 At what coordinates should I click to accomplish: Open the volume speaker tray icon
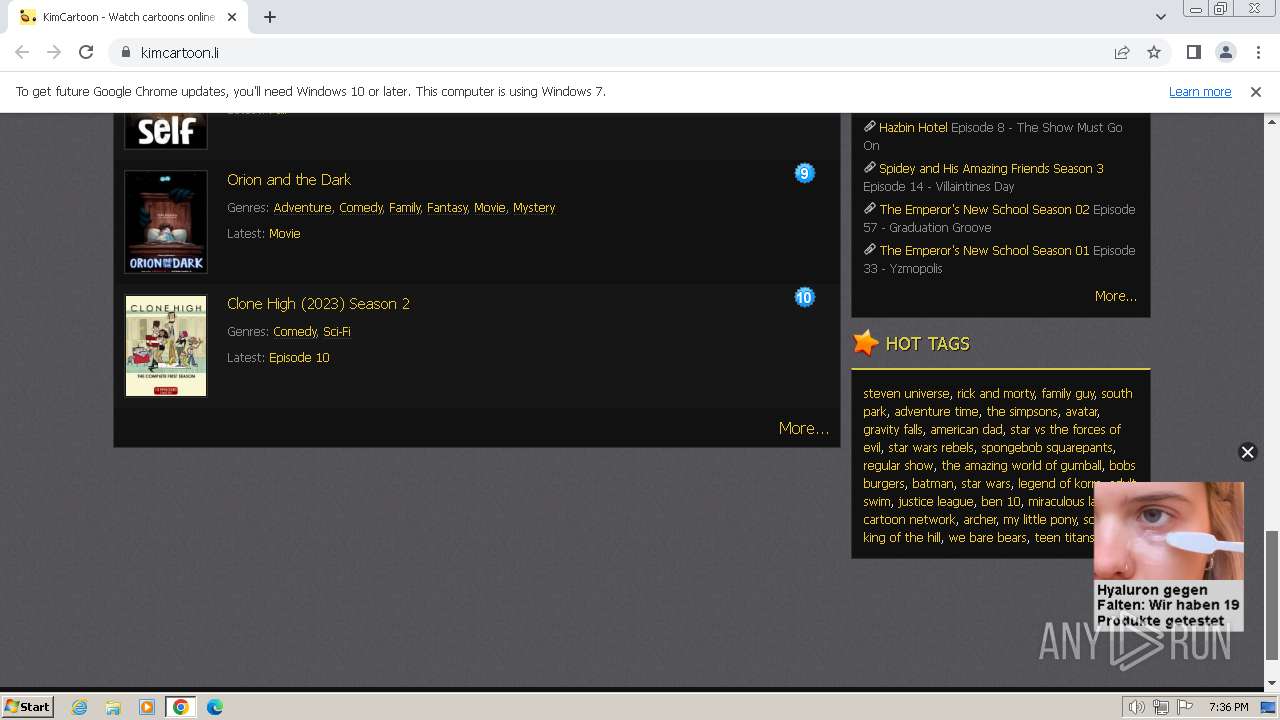pyautogui.click(x=1136, y=707)
